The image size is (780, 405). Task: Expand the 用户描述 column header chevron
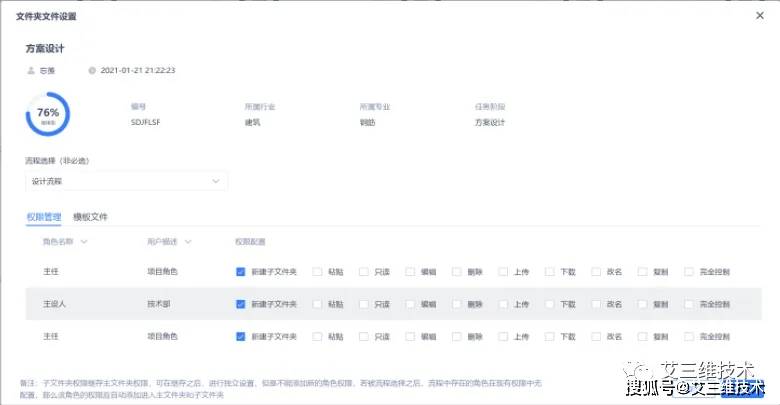click(188, 242)
